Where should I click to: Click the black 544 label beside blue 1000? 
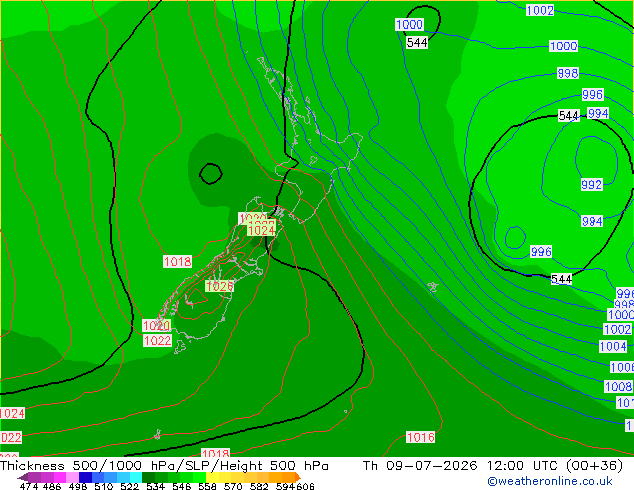pyautogui.click(x=417, y=42)
